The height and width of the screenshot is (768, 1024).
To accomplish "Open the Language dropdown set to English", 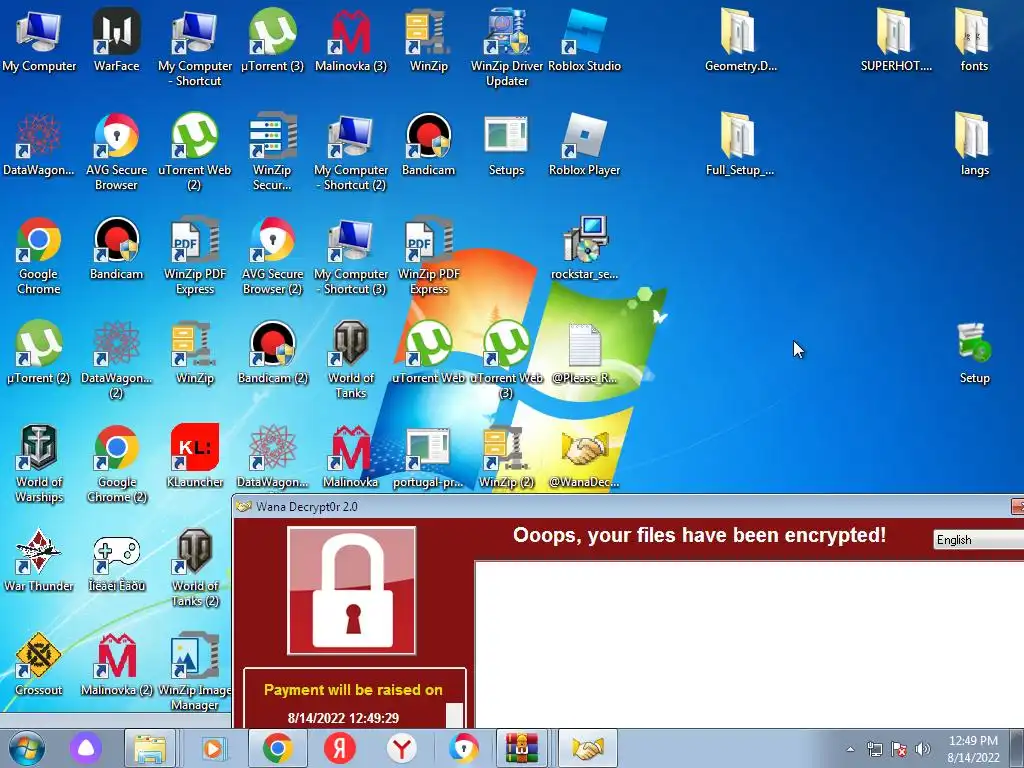I will (979, 539).
